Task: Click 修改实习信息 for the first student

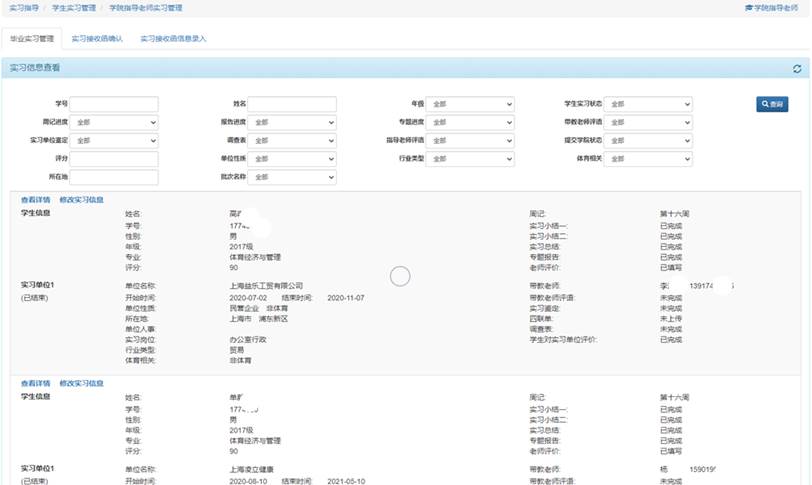Action: click(81, 199)
